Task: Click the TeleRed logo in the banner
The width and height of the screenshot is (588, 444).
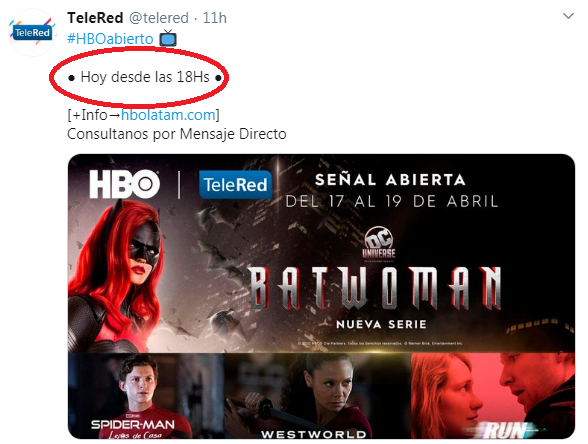Action: point(236,184)
